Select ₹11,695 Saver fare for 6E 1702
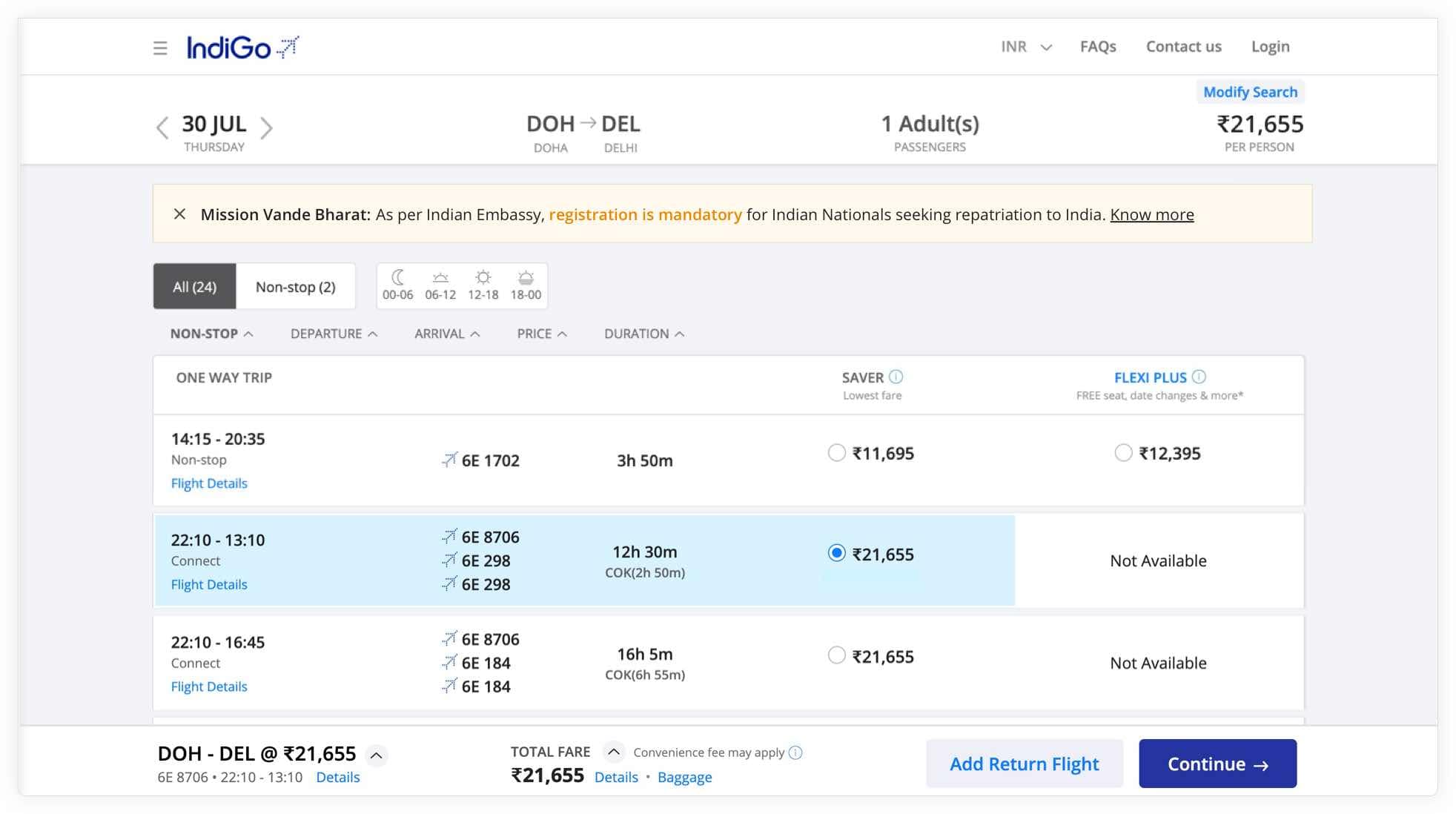Viewport: 1456px width, 814px height. 836,453
